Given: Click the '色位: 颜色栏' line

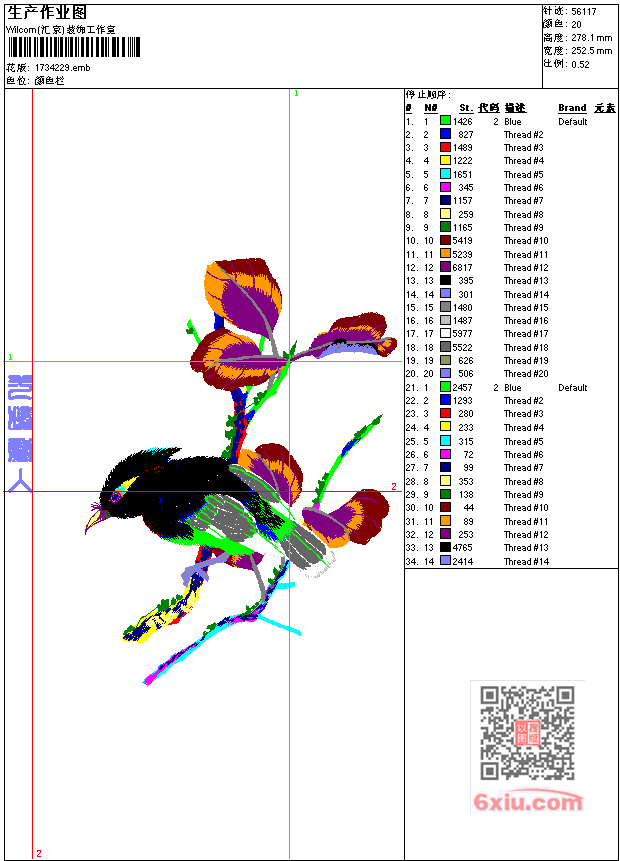Looking at the screenshot, I should (x=35, y=80).
